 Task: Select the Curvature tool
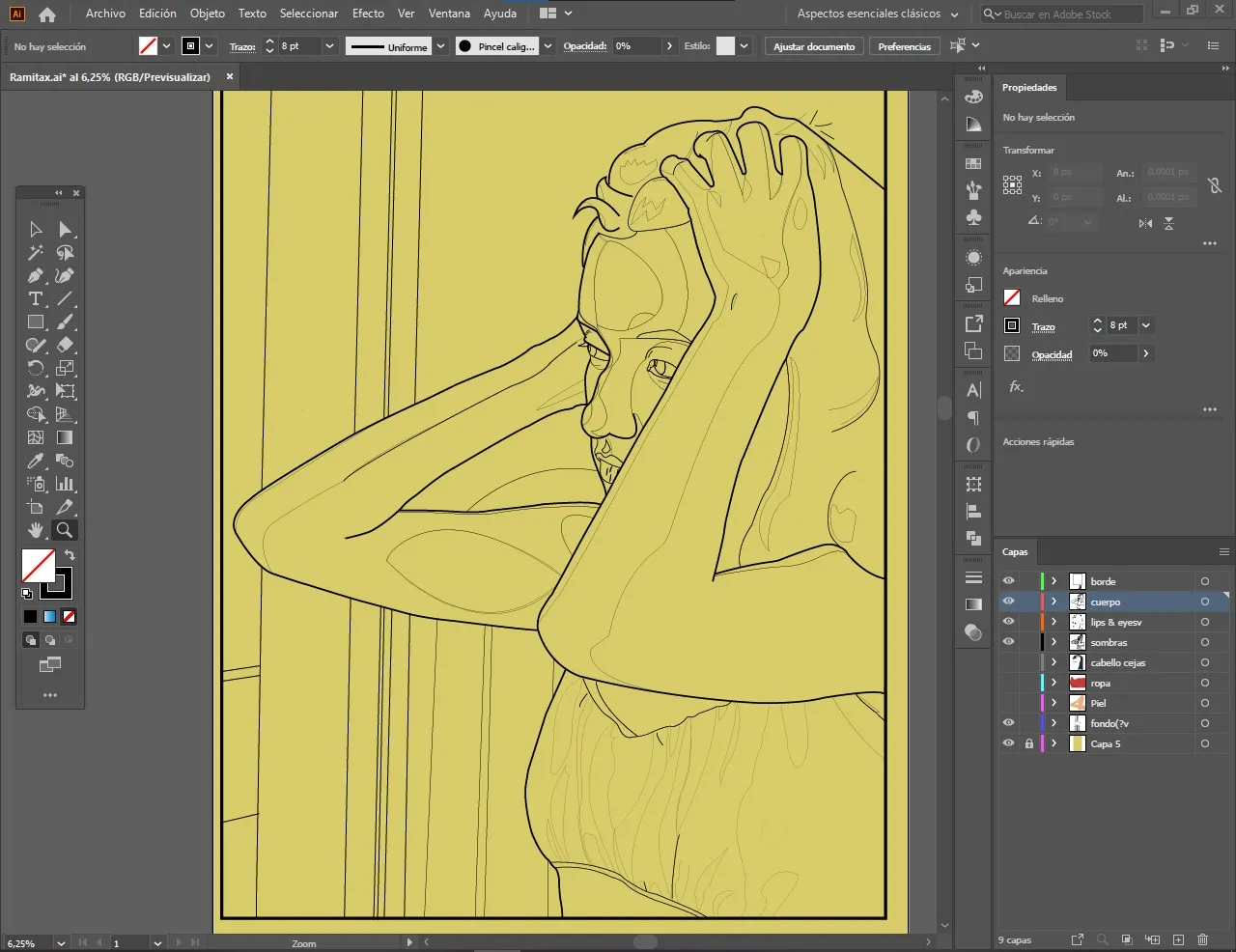(65, 275)
